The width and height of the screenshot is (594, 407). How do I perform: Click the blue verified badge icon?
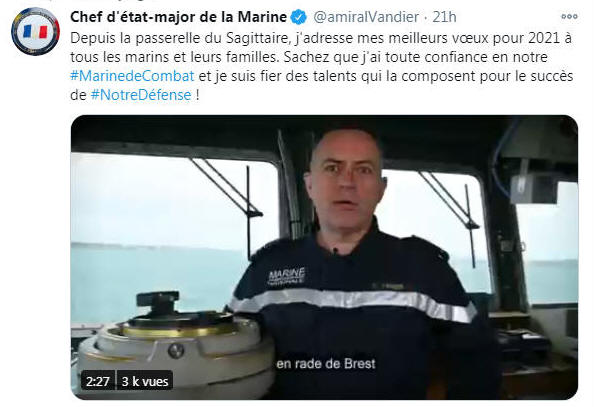299,17
